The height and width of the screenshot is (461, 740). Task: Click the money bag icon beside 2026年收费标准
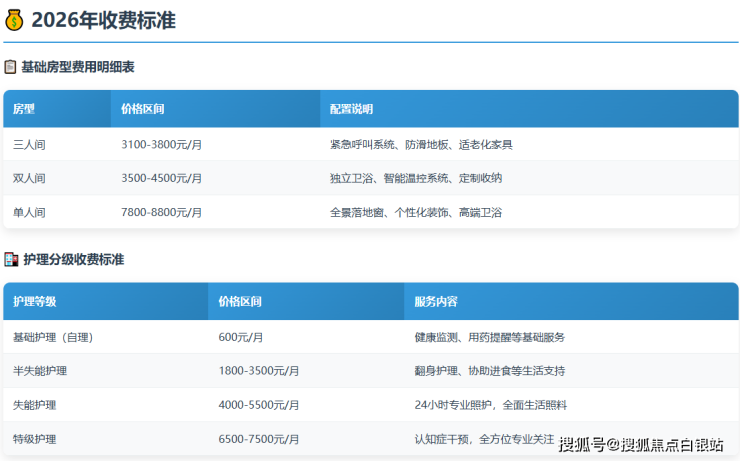[14, 20]
